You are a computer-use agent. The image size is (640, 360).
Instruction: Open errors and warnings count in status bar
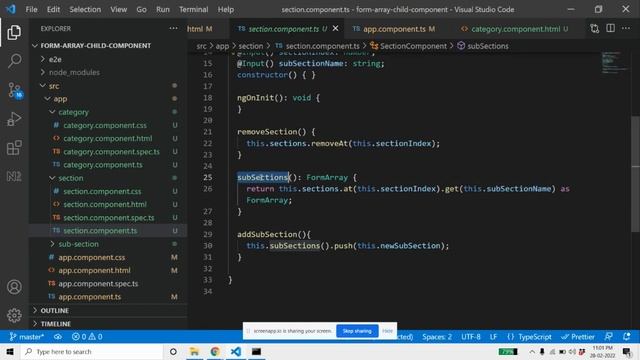tap(87, 337)
